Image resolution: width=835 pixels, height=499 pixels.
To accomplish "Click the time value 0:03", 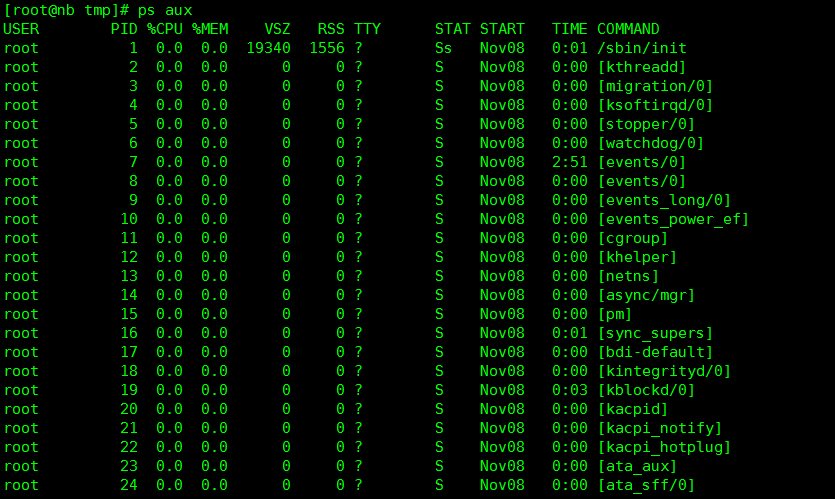I will (x=570, y=390).
